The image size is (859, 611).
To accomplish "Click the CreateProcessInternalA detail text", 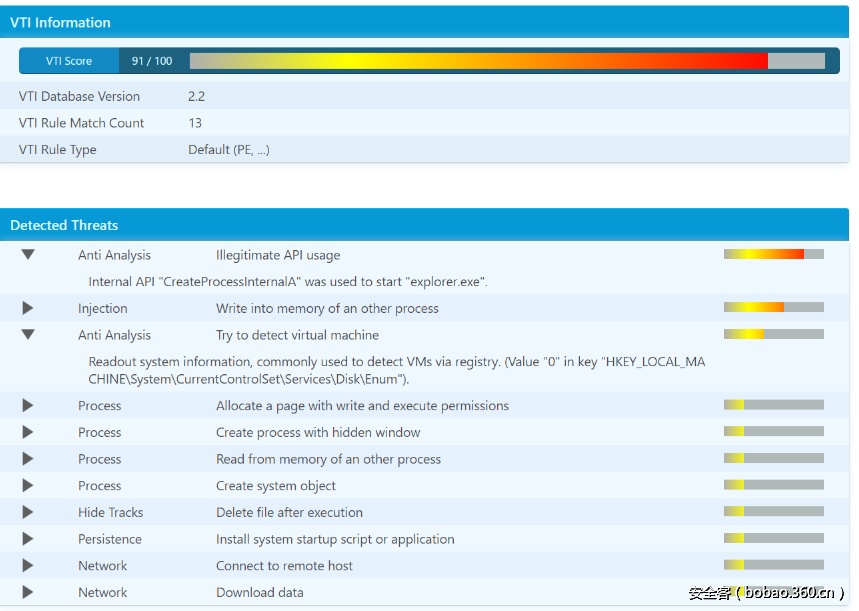I will [x=288, y=282].
